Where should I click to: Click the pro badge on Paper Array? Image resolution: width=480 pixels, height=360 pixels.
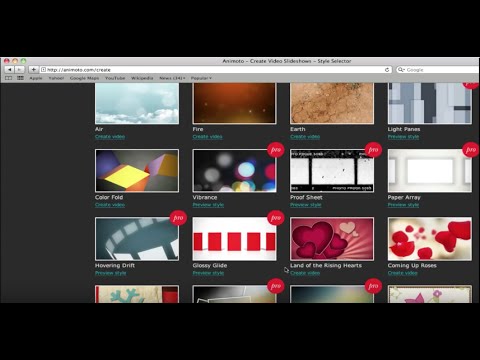(471, 150)
